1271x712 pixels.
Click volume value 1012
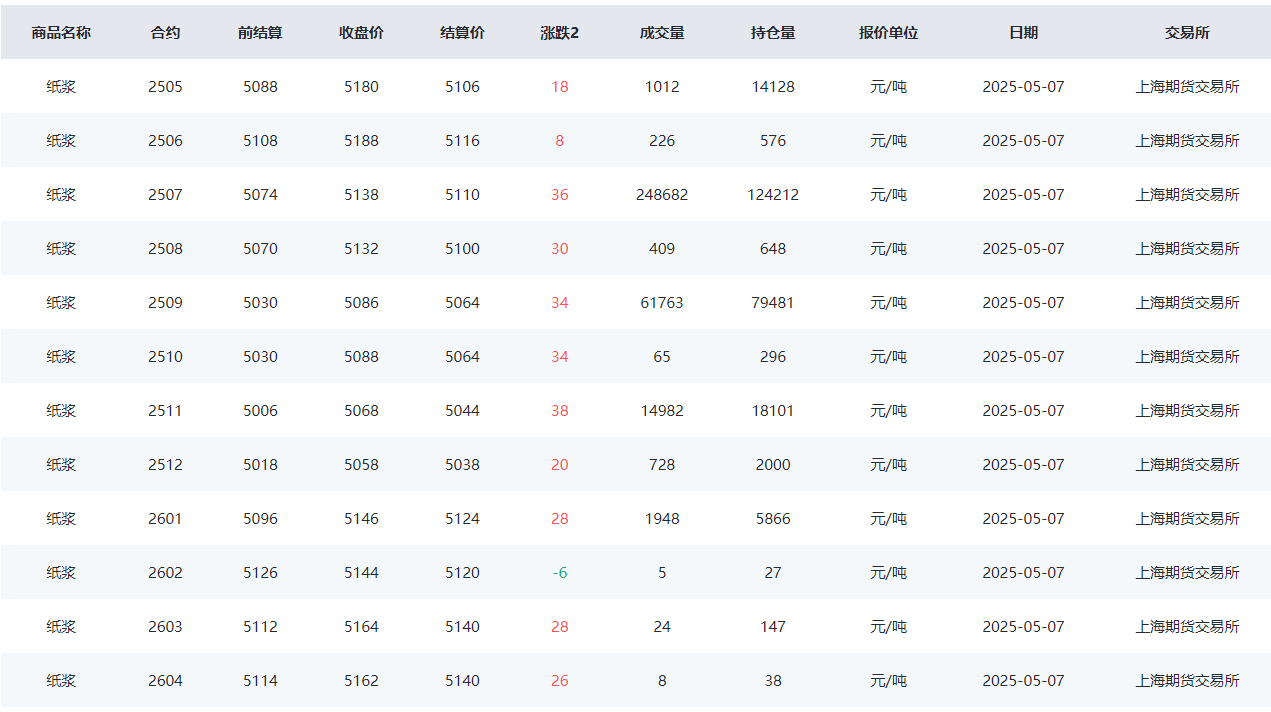(x=662, y=87)
